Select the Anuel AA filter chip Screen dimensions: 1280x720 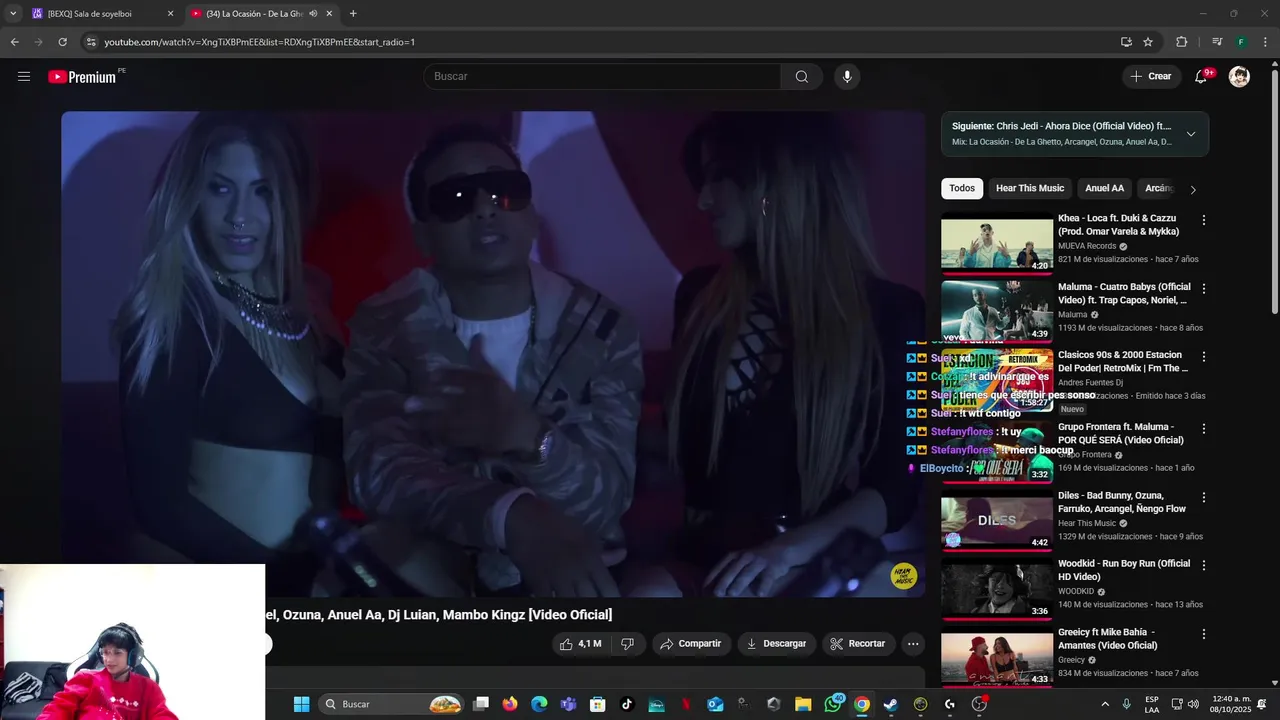1105,188
